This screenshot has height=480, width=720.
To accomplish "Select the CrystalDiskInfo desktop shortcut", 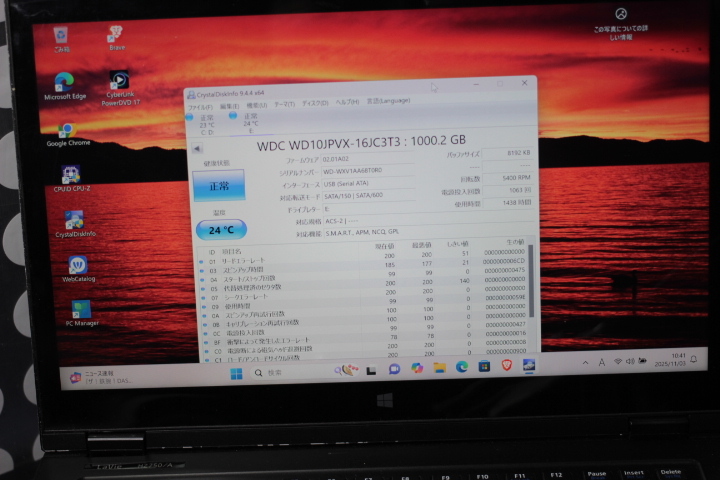I will [x=75, y=224].
